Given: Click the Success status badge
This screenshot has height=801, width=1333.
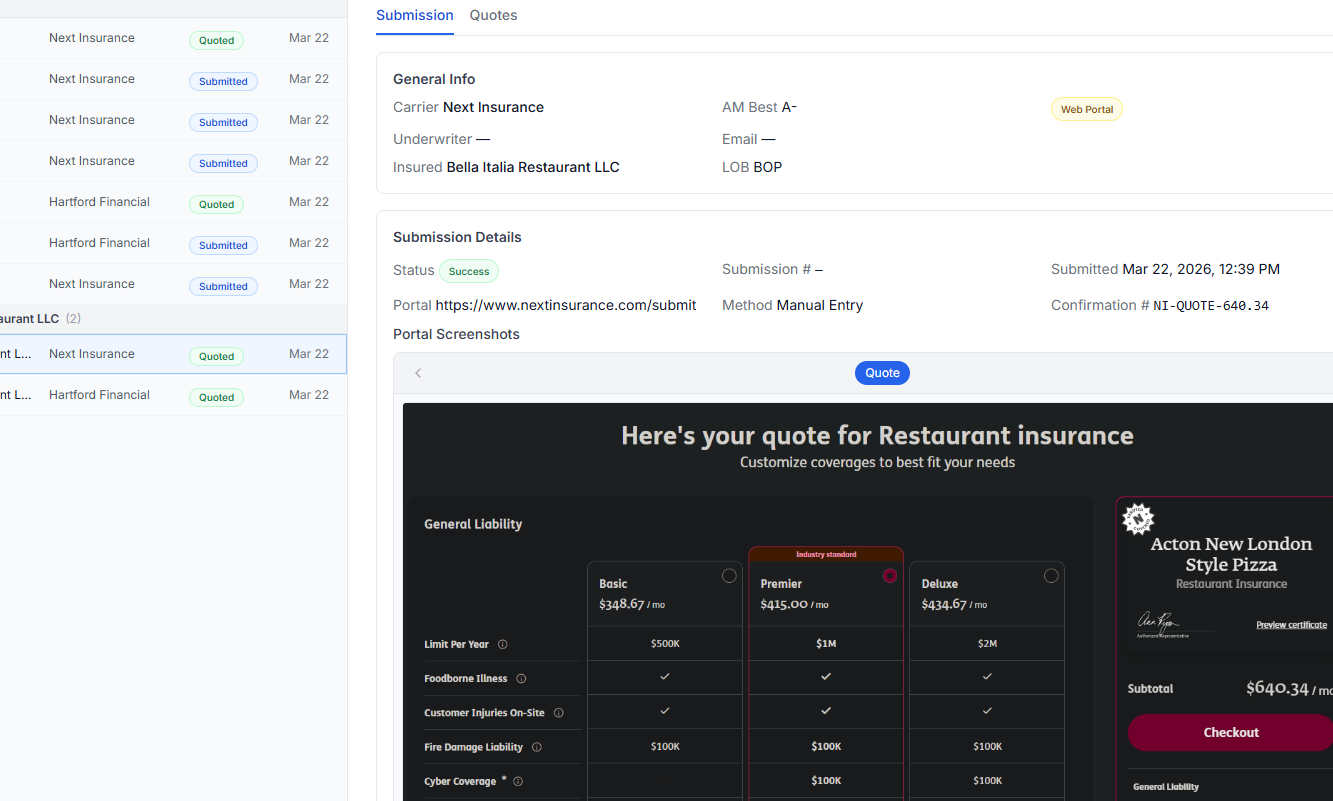Looking at the screenshot, I should point(468,271).
